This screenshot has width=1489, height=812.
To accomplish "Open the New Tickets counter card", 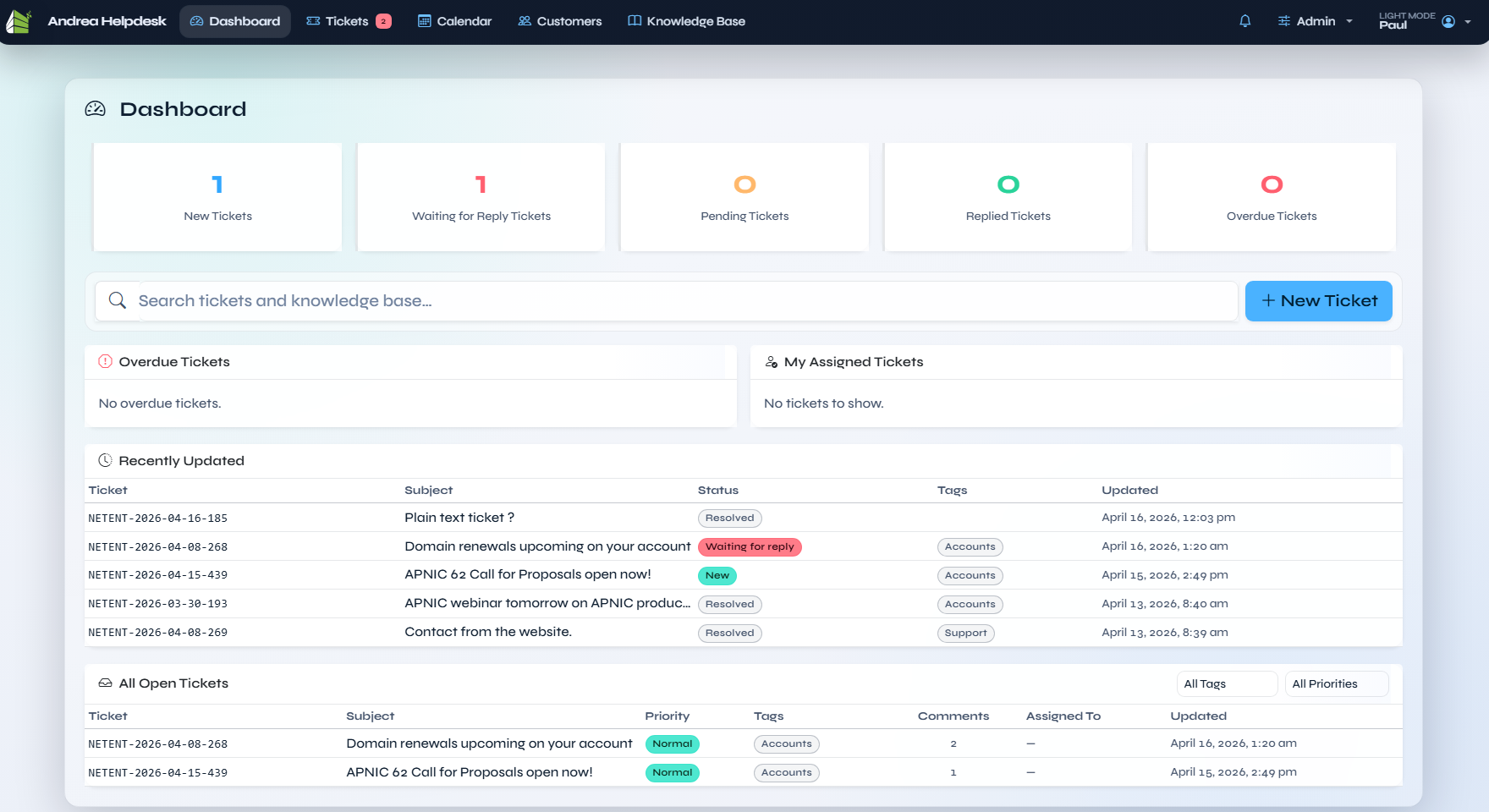I will point(217,197).
